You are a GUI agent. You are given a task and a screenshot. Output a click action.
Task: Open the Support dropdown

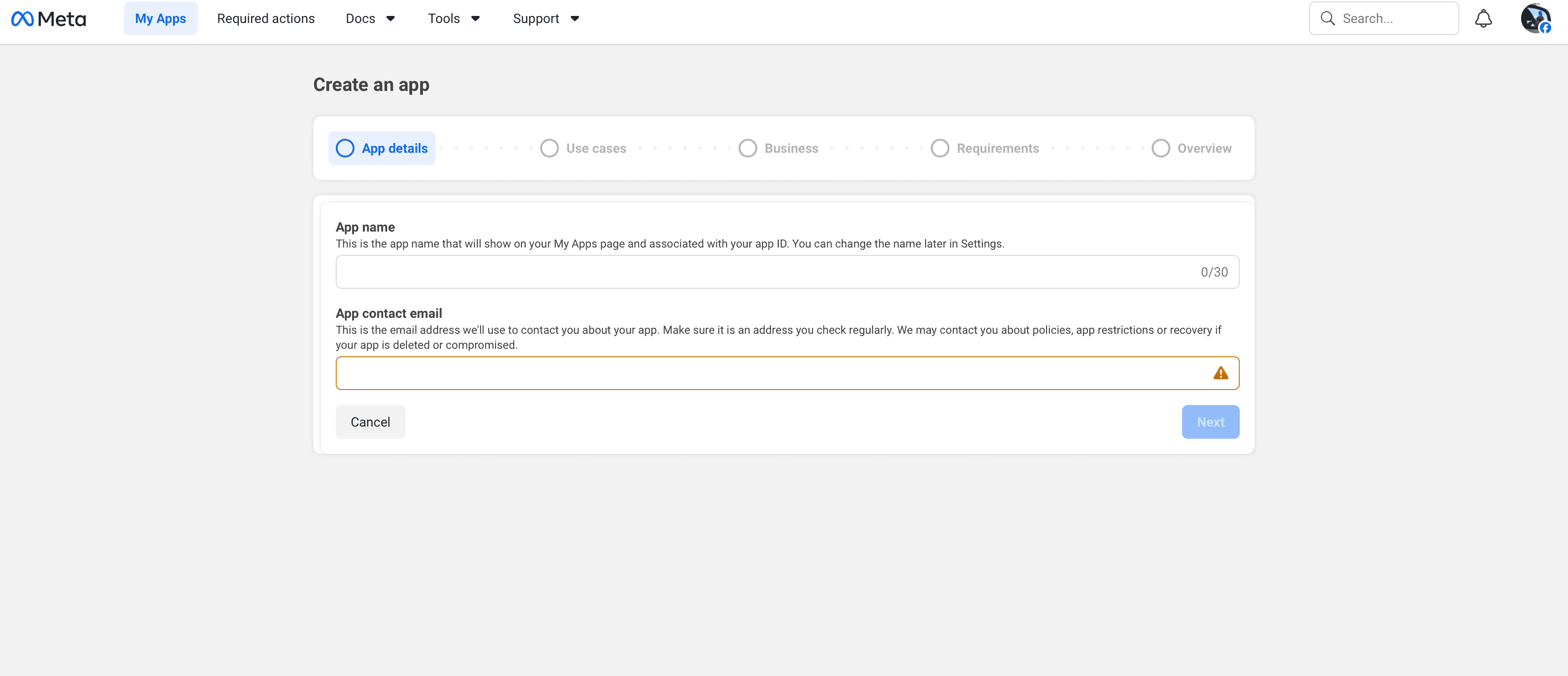pyautogui.click(x=545, y=18)
